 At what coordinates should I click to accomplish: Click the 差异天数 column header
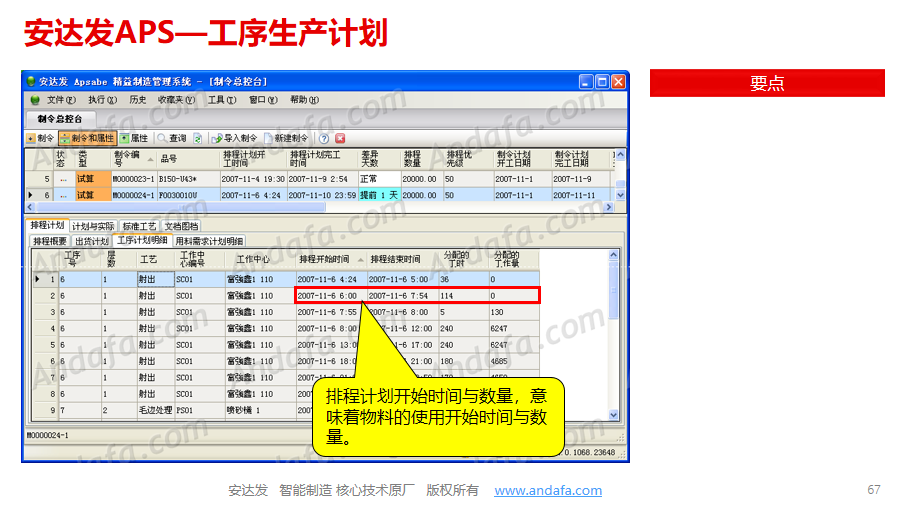(x=379, y=158)
